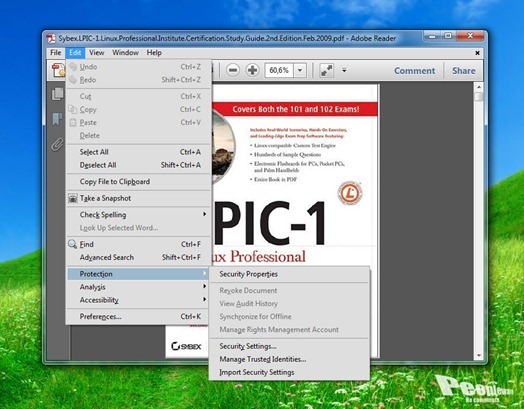The height and width of the screenshot is (409, 524).
Task: Open the page thumbnails panel icon
Action: pyautogui.click(x=57, y=94)
